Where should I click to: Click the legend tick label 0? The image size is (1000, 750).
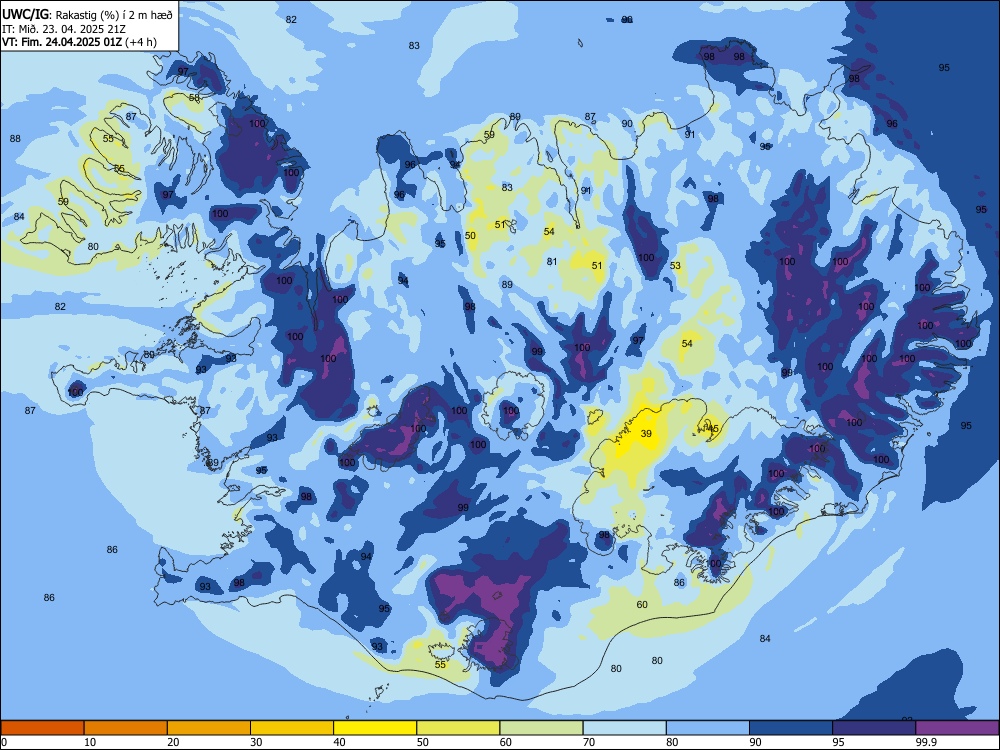4,742
